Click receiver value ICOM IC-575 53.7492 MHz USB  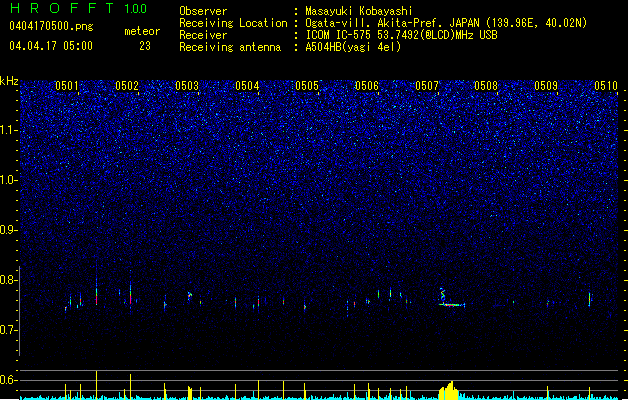point(402,35)
